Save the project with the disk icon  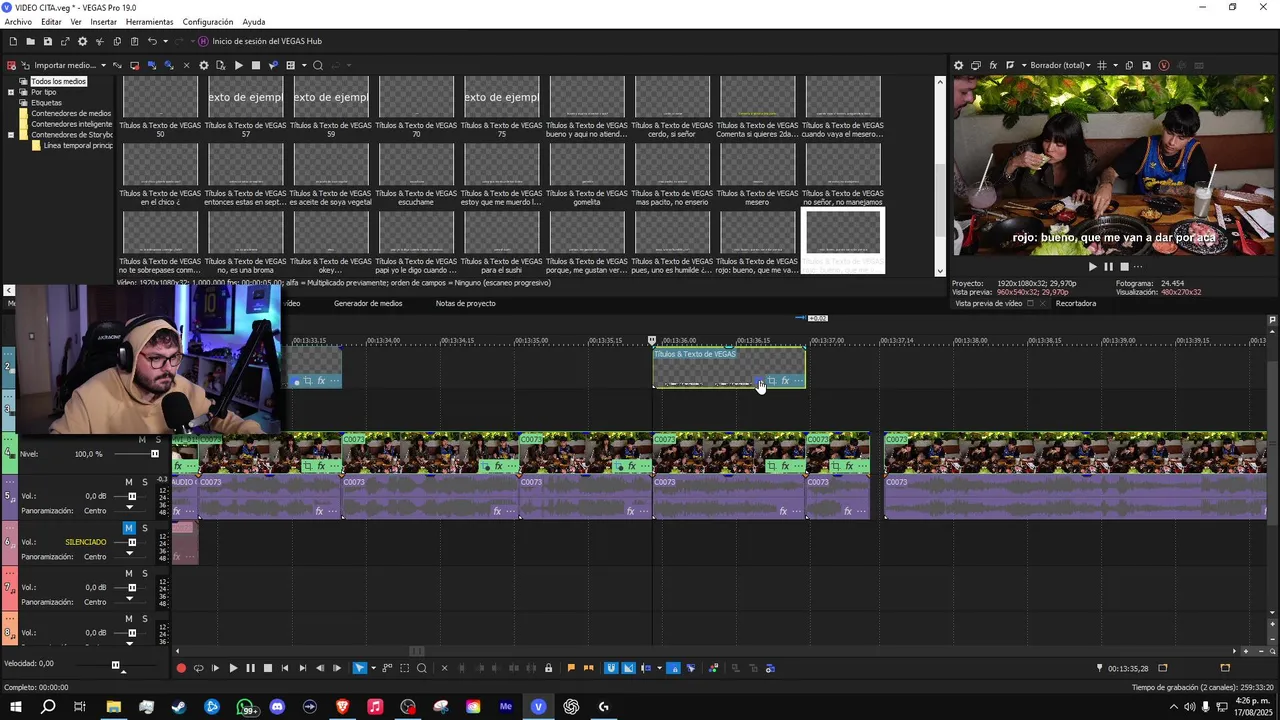pyautogui.click(x=48, y=41)
